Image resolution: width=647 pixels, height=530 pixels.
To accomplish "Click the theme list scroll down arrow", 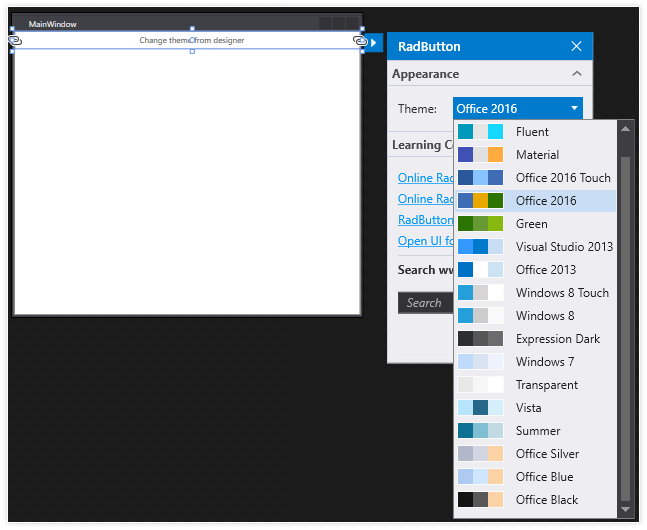I will point(625,510).
